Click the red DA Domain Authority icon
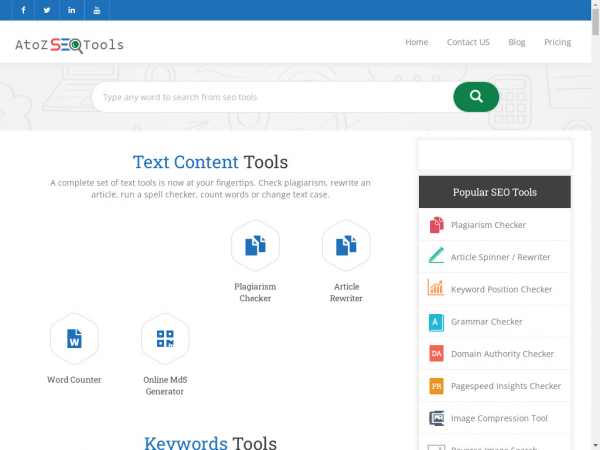The height and width of the screenshot is (450, 600). click(x=436, y=354)
